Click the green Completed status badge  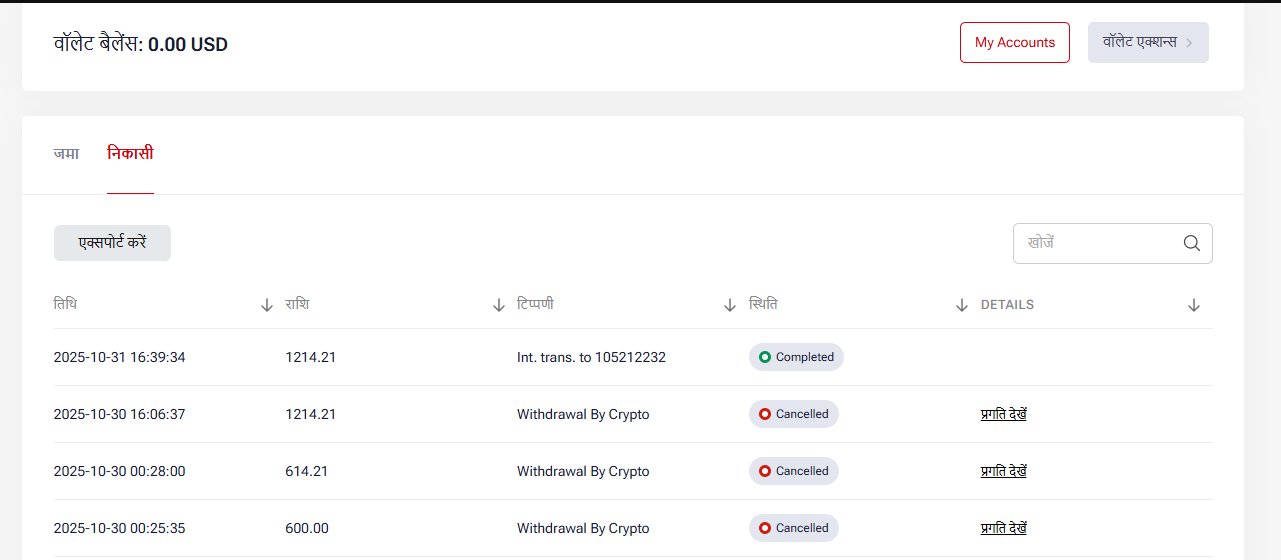point(796,357)
